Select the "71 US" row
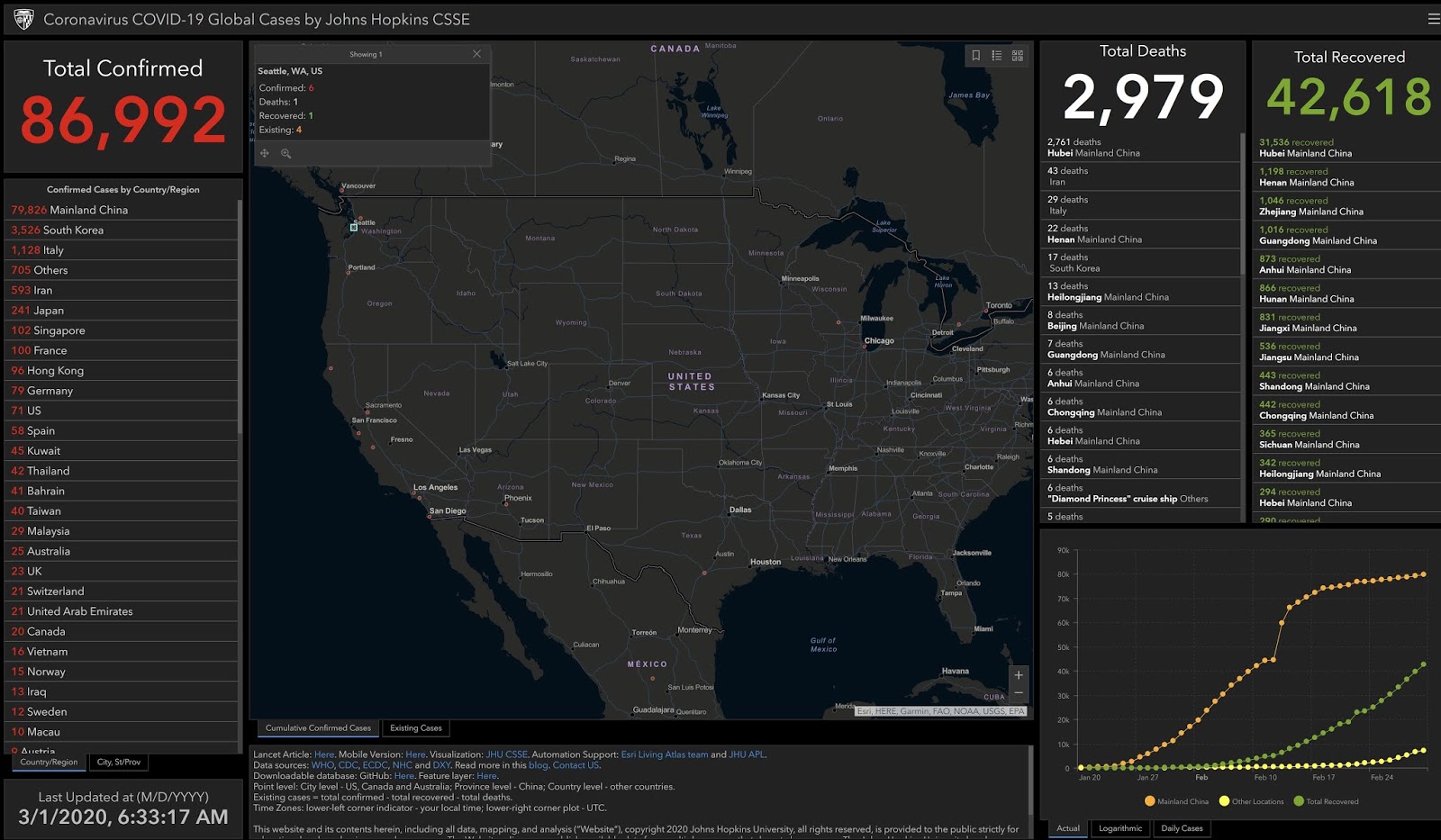1441x840 pixels. click(121, 411)
